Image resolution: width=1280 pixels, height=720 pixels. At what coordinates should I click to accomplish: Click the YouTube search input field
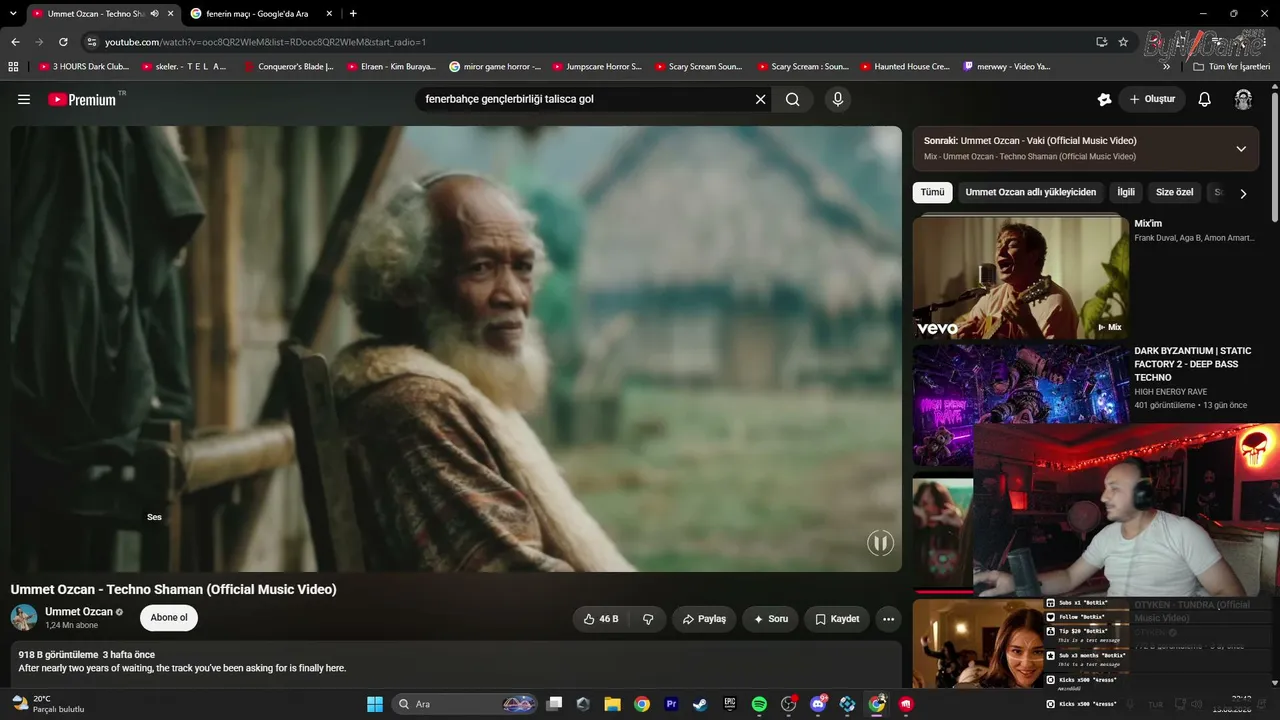coord(585,100)
